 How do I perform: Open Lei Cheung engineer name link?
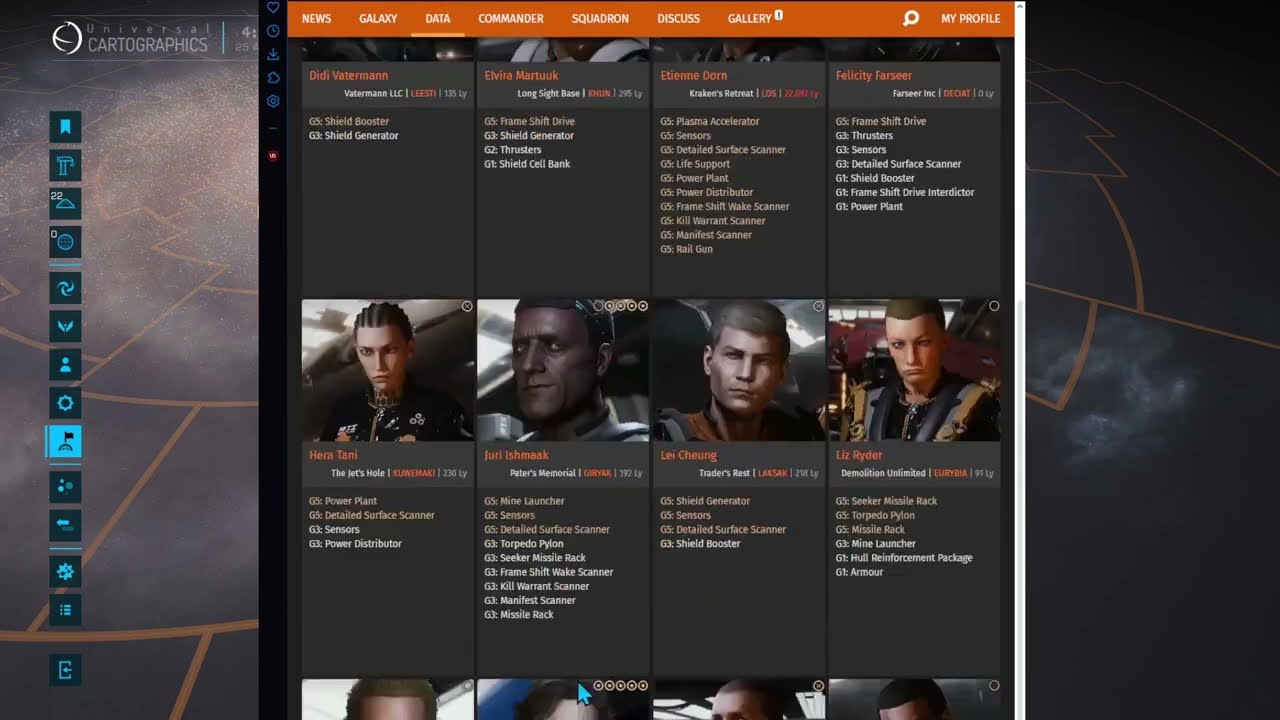689,455
